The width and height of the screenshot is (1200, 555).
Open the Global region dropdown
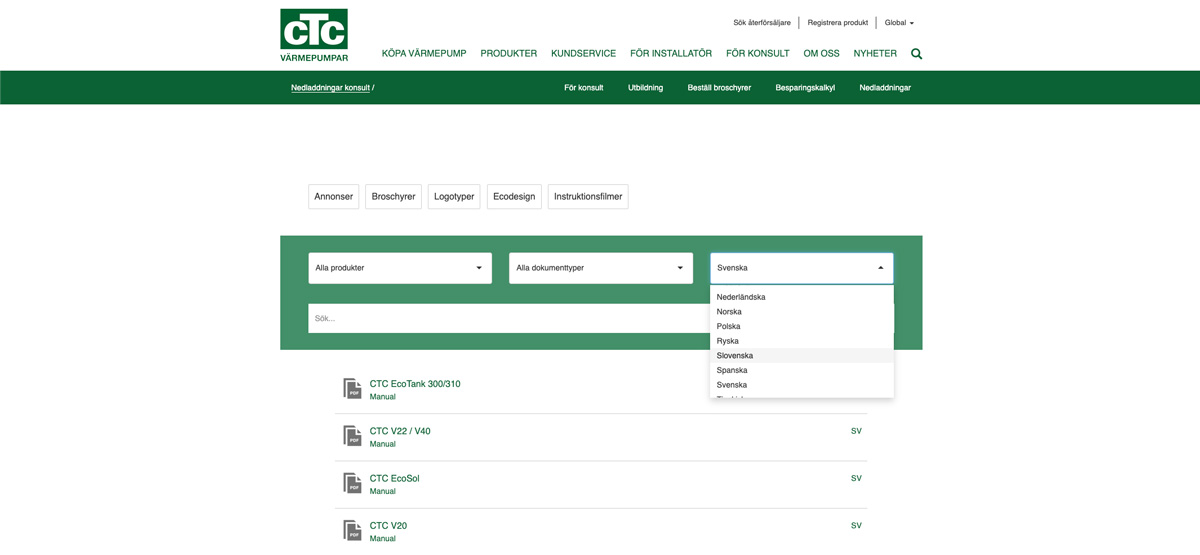[899, 23]
